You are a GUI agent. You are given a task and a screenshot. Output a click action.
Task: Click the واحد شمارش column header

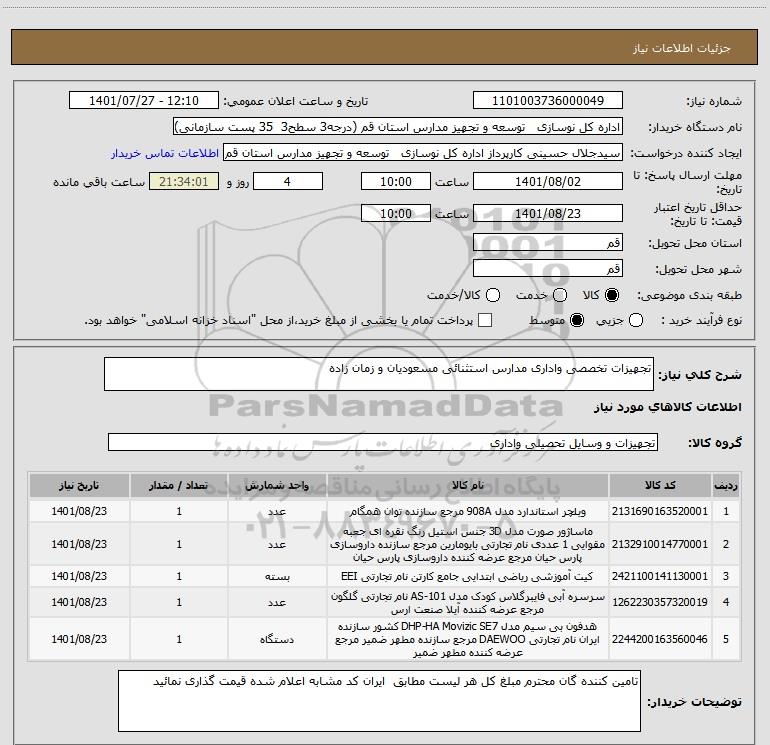[x=277, y=485]
